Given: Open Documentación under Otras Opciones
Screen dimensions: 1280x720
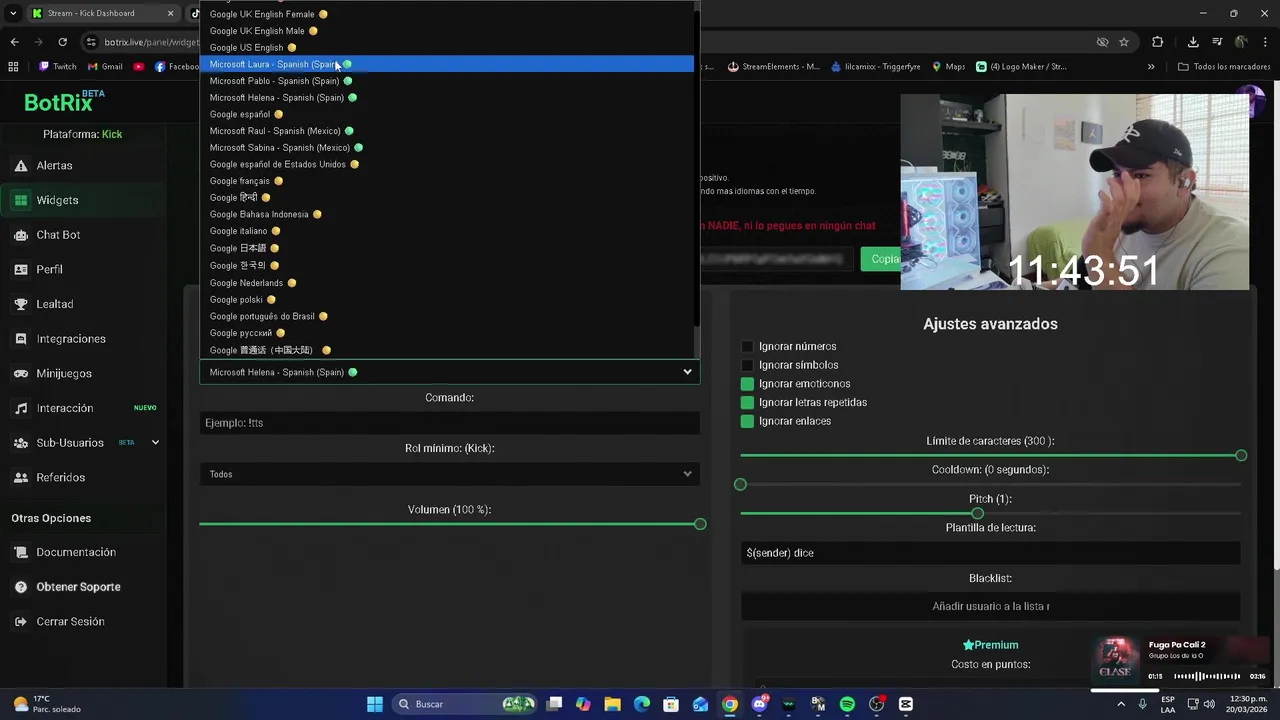Looking at the screenshot, I should coord(76,552).
